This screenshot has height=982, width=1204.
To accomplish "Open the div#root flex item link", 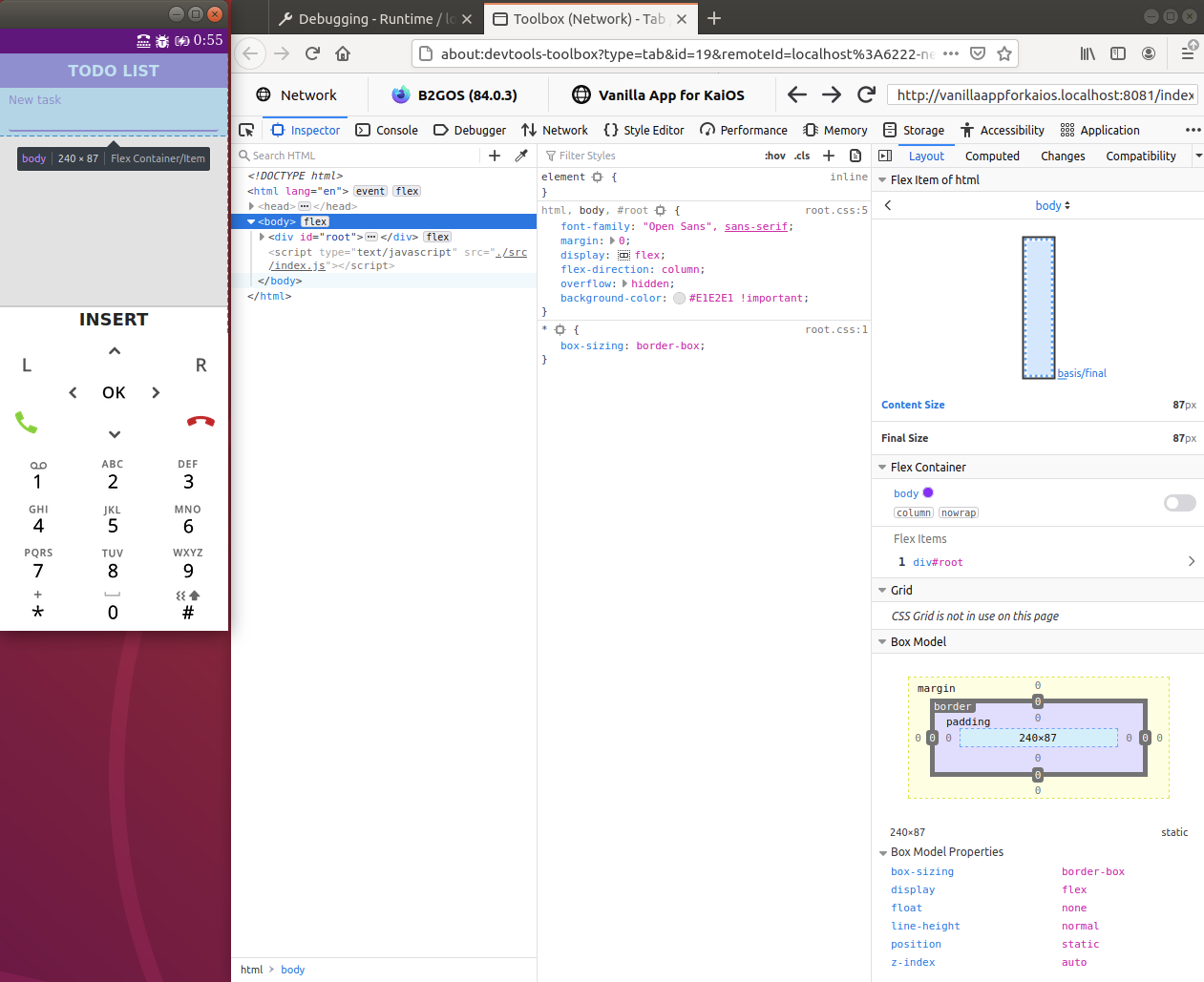I will point(938,562).
